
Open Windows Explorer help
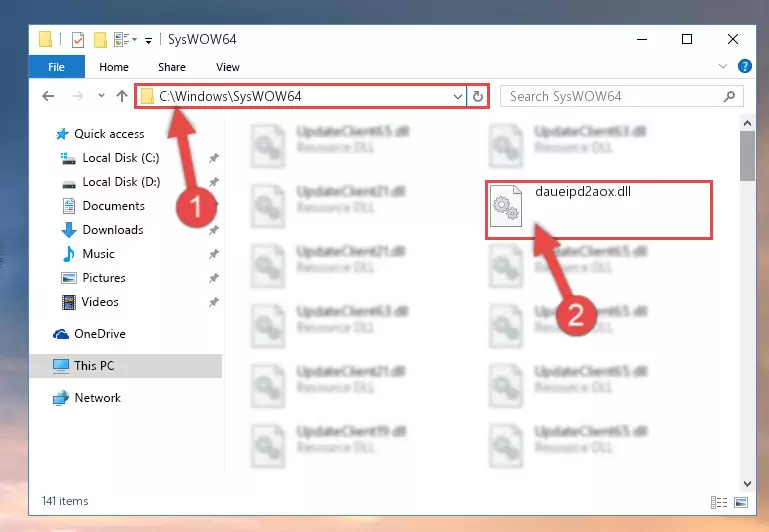click(x=744, y=66)
